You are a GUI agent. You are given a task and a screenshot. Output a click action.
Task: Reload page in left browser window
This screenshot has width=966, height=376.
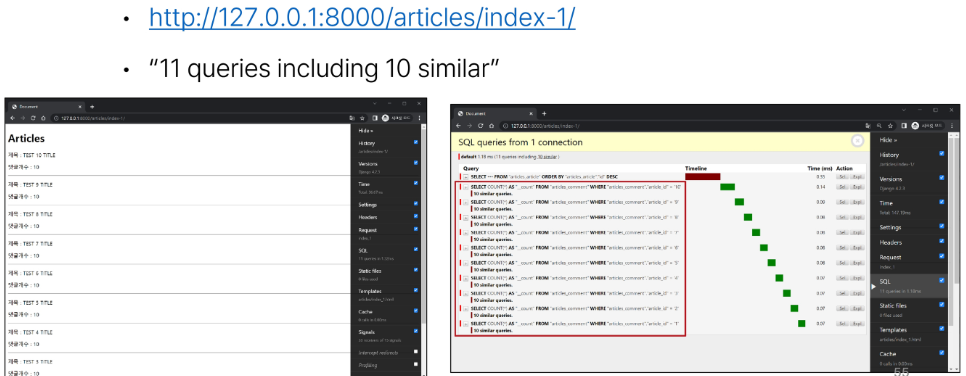tap(33, 118)
